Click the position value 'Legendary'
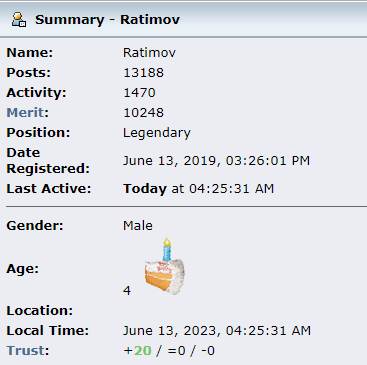Viewport: 367px width, 365px height. point(157,133)
